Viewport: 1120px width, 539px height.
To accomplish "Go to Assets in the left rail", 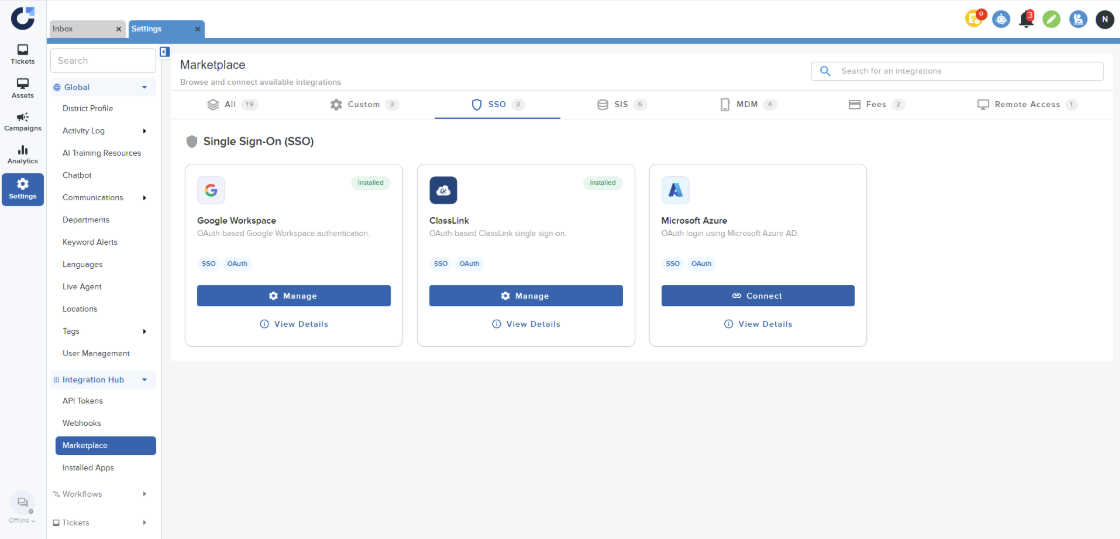I will 22,88.
